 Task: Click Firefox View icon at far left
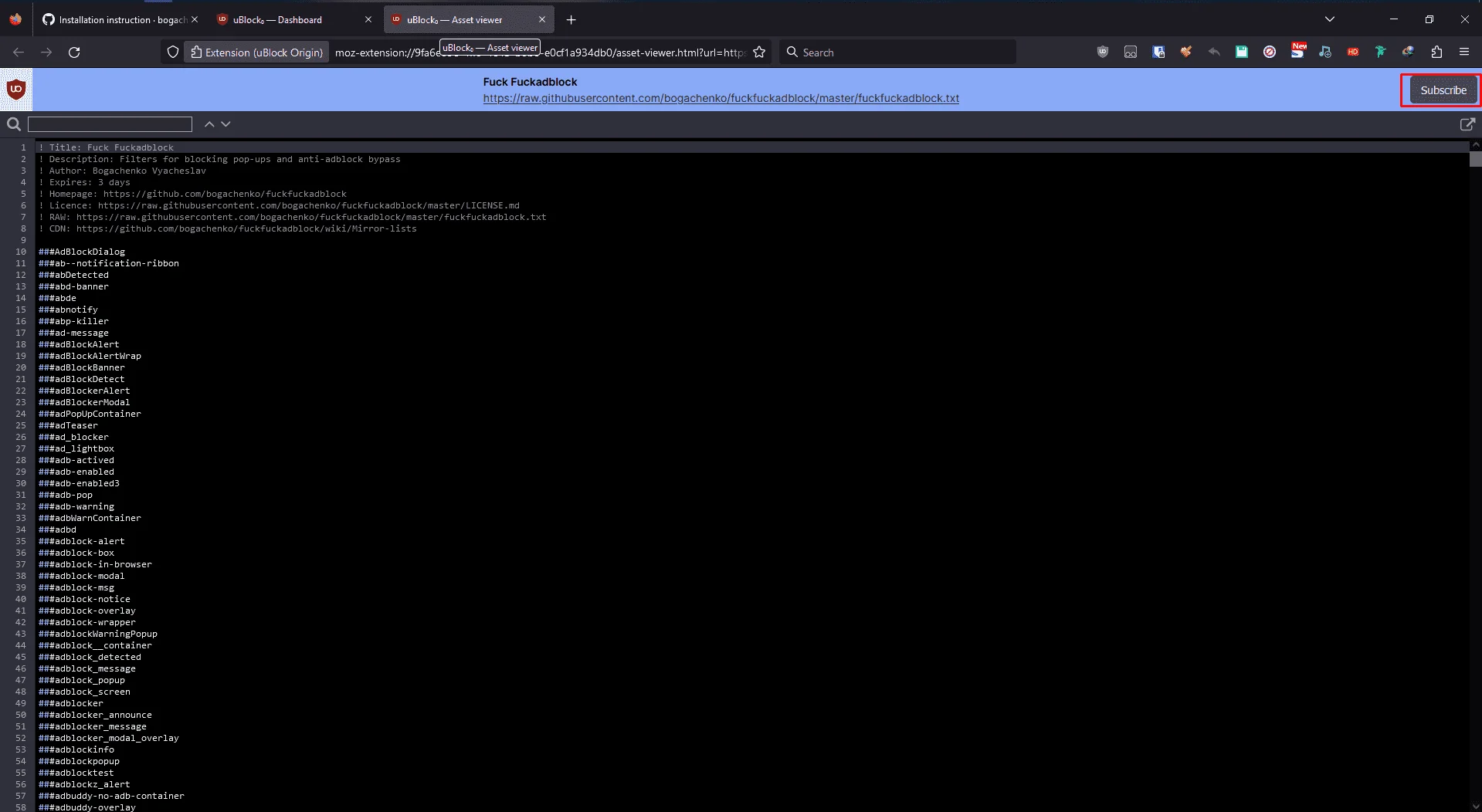pyautogui.click(x=15, y=19)
